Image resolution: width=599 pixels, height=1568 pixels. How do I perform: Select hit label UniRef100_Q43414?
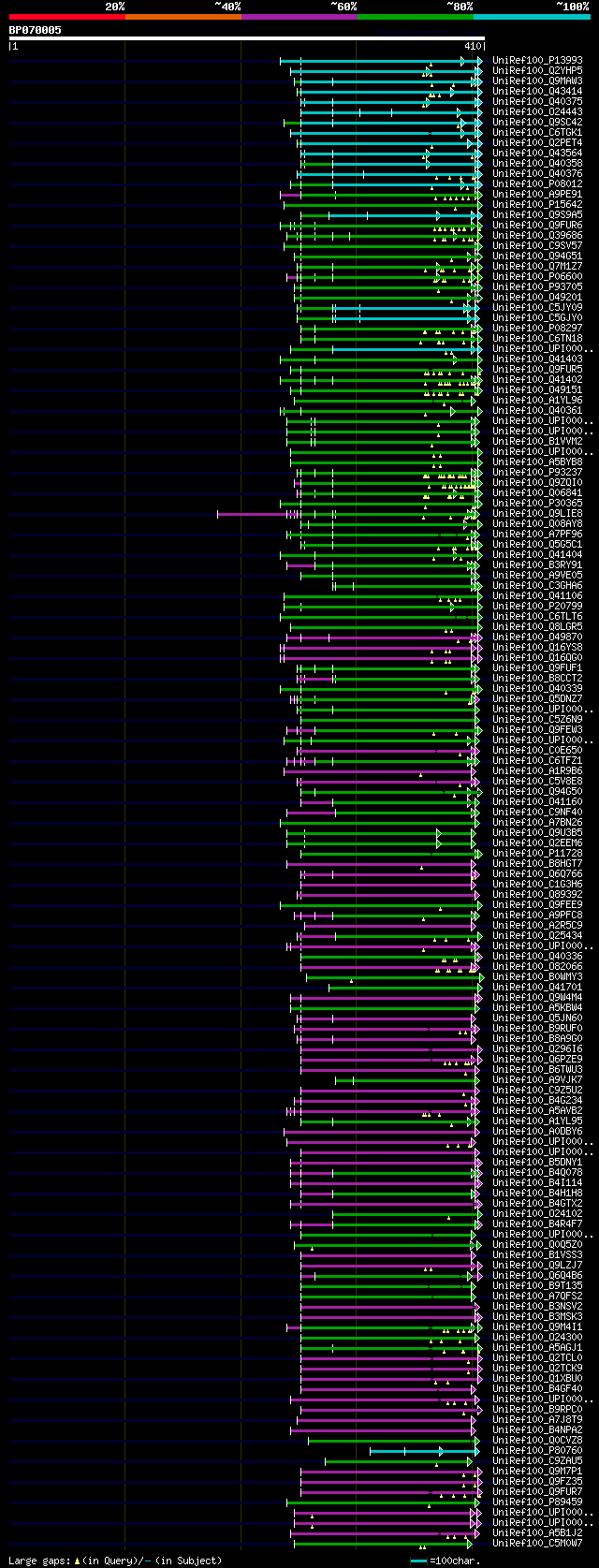(x=537, y=92)
